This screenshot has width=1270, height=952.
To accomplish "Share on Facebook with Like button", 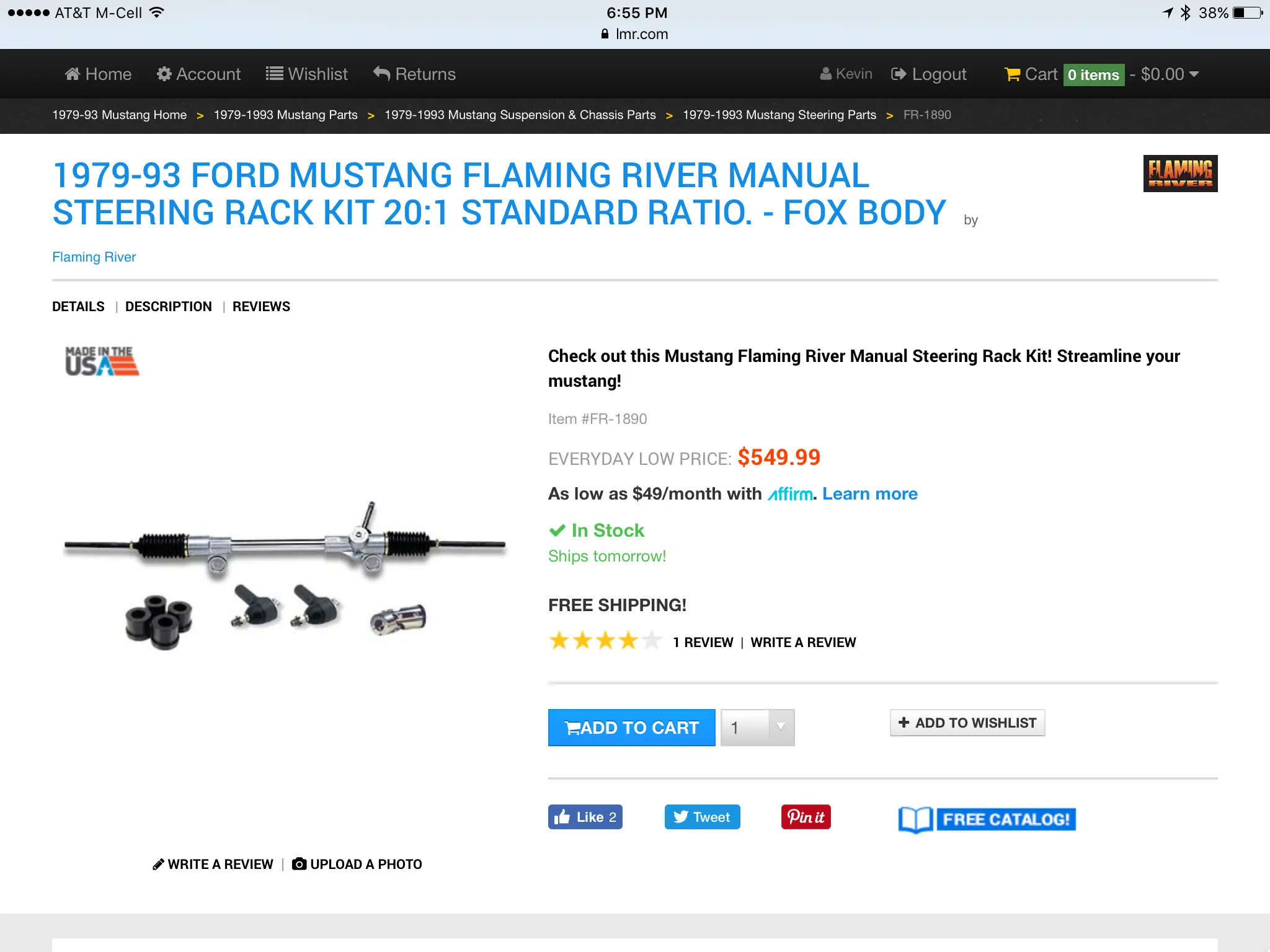I will coord(585,817).
